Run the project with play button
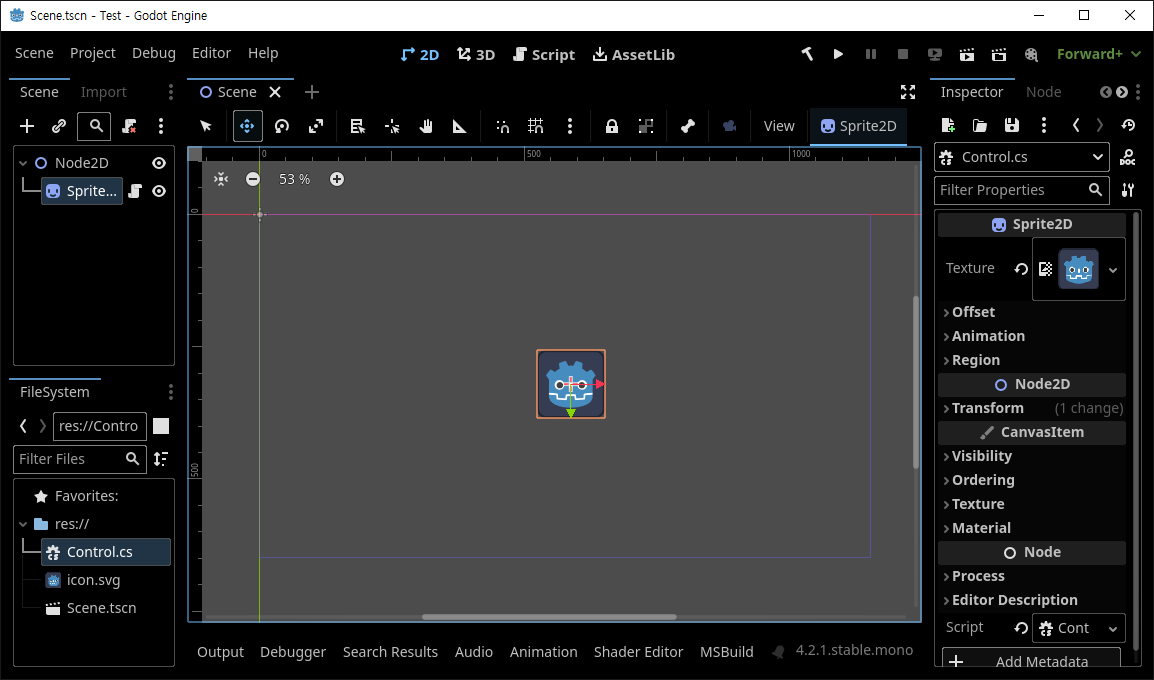This screenshot has width=1154, height=680. [838, 54]
